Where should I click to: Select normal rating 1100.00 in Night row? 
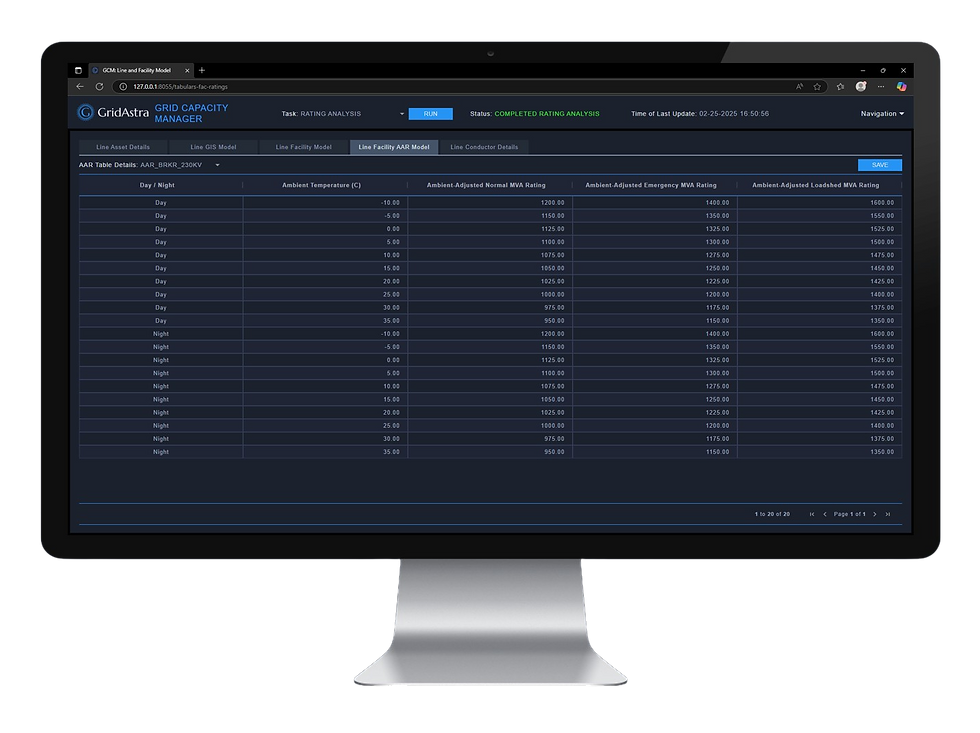(490, 373)
